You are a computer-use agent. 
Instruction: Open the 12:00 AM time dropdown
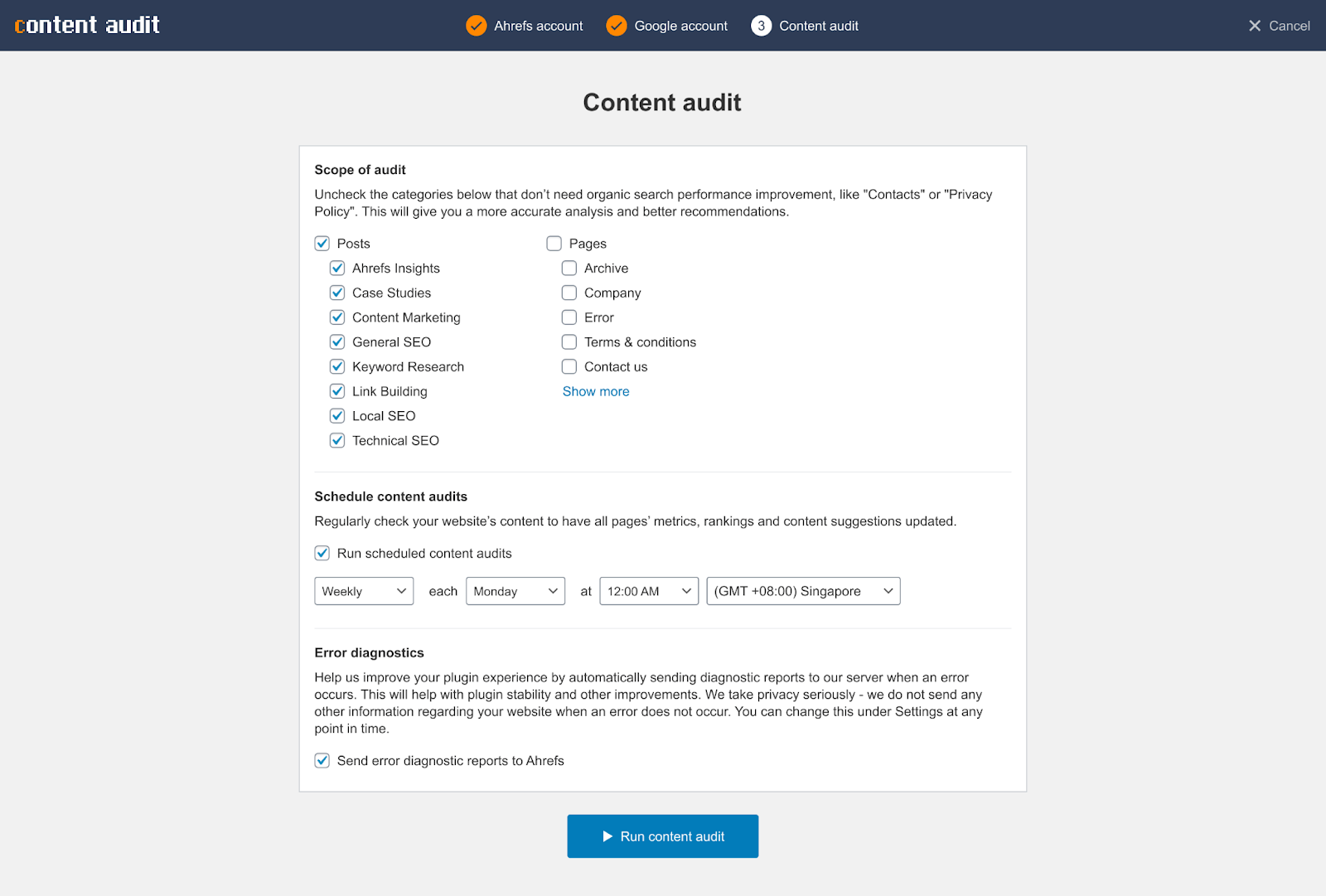pyautogui.click(x=648, y=591)
